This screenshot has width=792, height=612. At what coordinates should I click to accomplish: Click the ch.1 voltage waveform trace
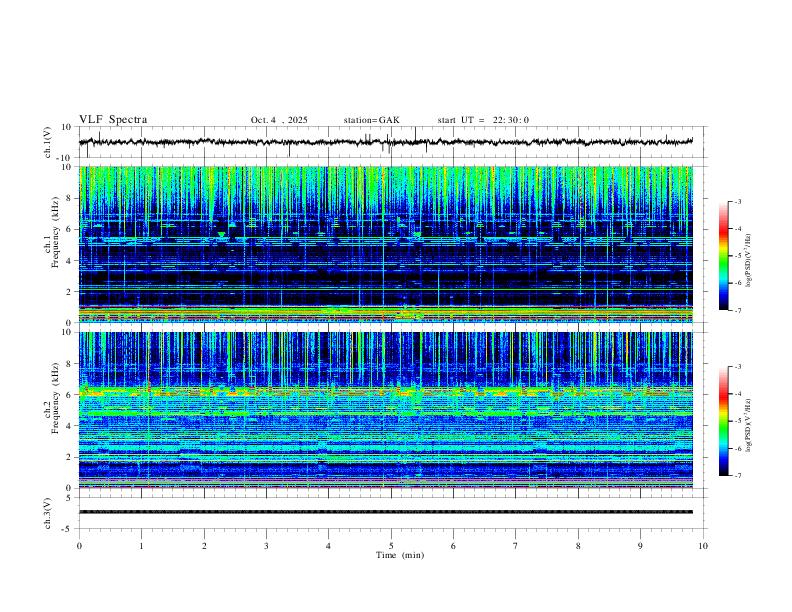[x=385, y=142]
